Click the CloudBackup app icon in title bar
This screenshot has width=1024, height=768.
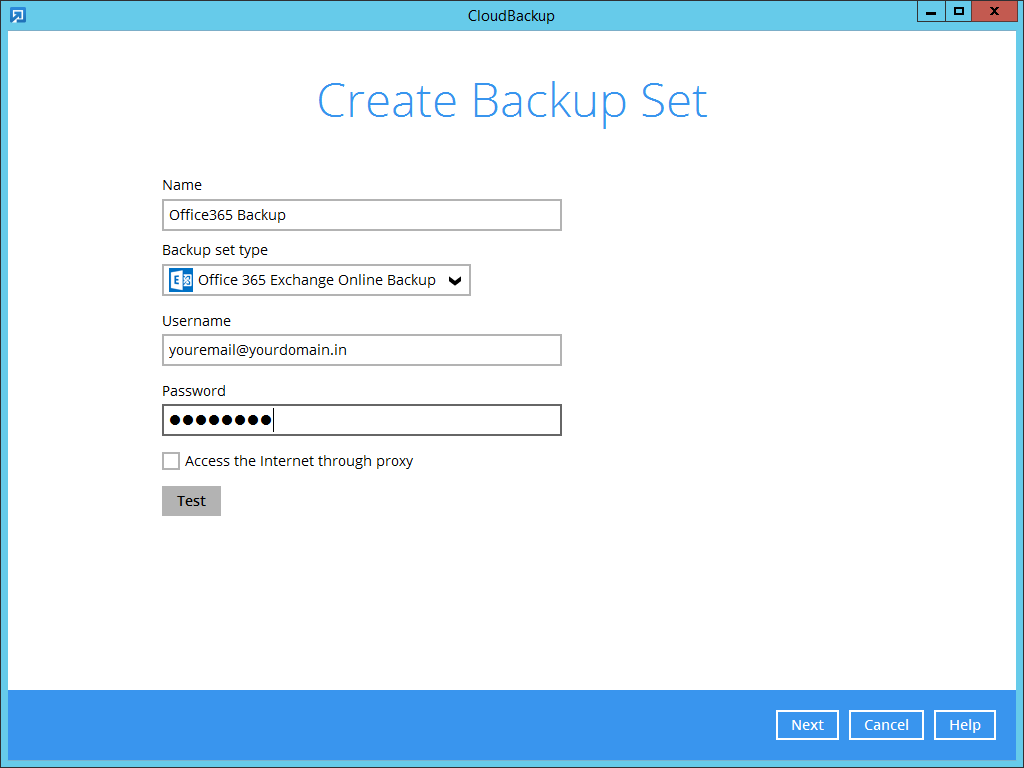pos(17,15)
